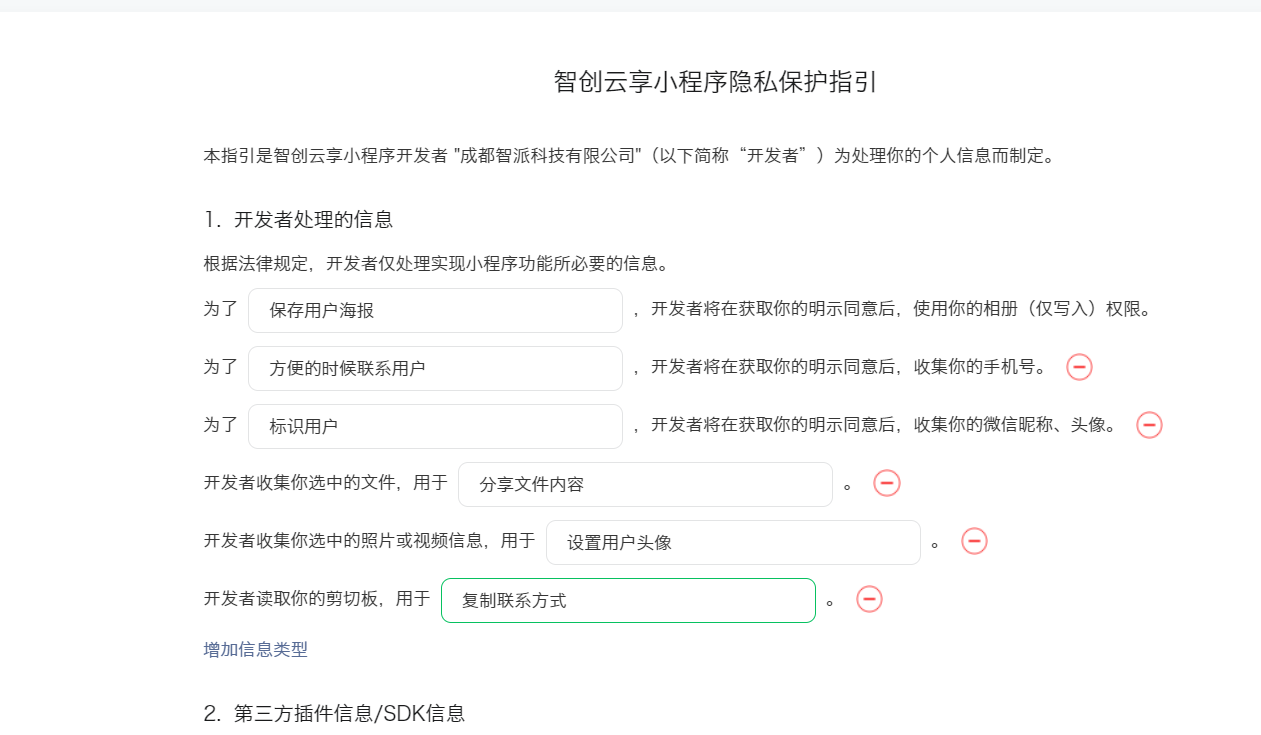Edit the 设置用户头像 purpose field
Screen dimensions: 1261x735
tap(733, 542)
